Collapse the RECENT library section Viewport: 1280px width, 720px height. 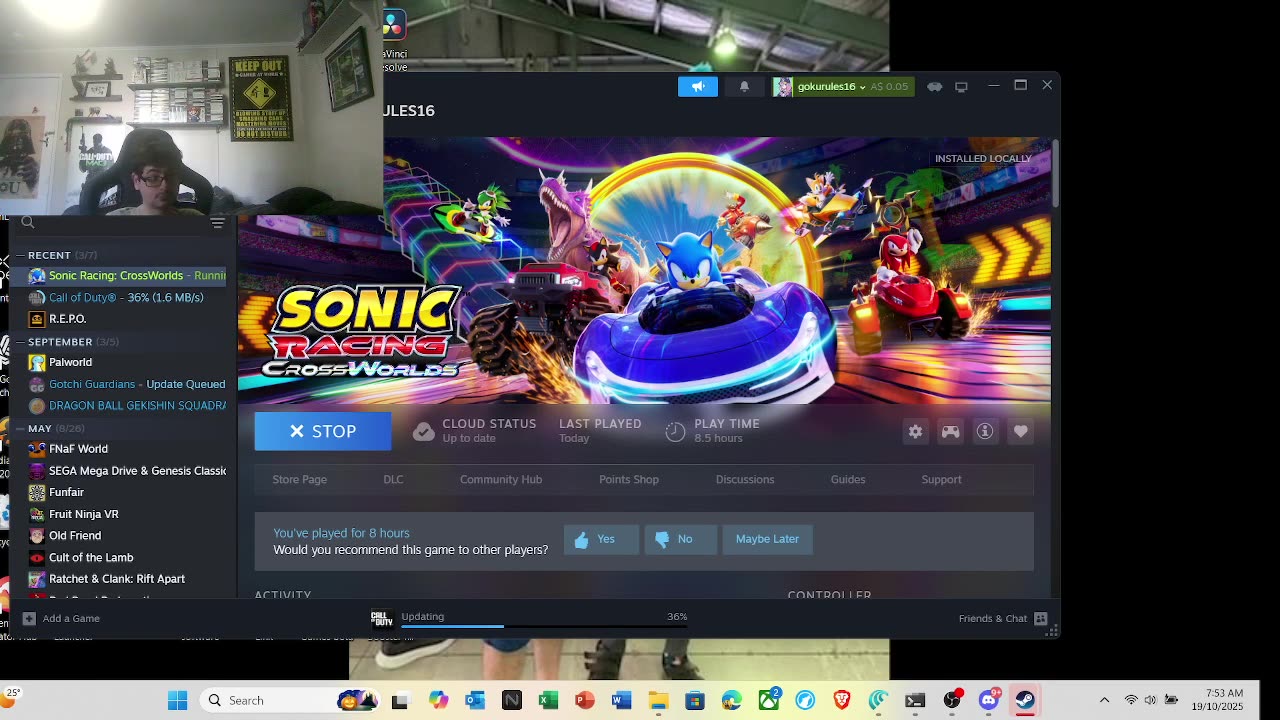point(20,255)
